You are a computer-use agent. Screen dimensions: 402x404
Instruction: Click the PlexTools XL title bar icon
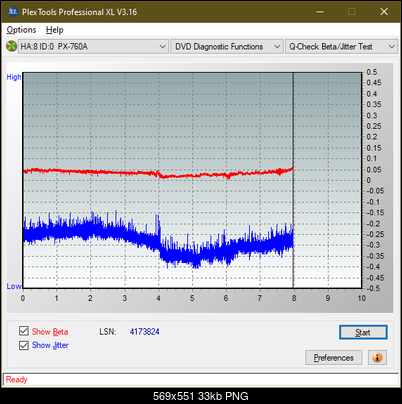point(12,12)
